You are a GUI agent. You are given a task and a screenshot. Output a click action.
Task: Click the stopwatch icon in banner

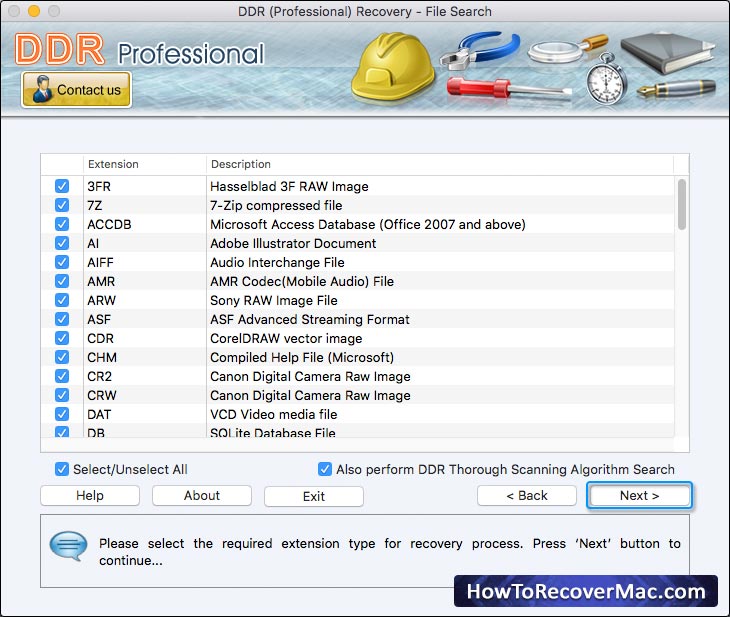pos(605,79)
